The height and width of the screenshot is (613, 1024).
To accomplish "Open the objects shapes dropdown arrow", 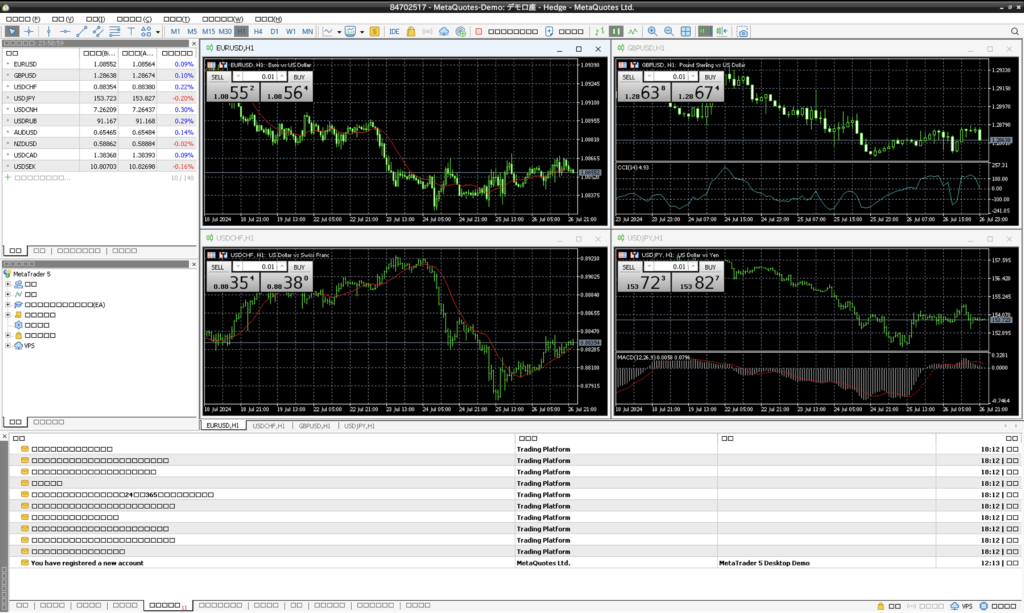I will 159,31.
